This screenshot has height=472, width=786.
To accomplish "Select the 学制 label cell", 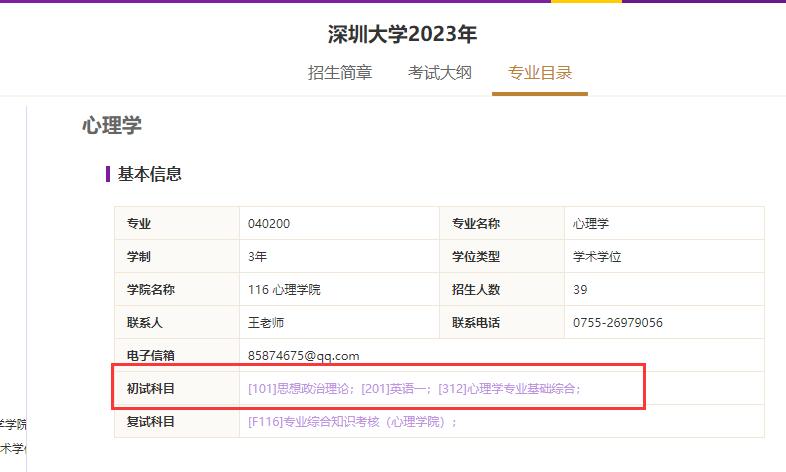I will [x=177, y=256].
